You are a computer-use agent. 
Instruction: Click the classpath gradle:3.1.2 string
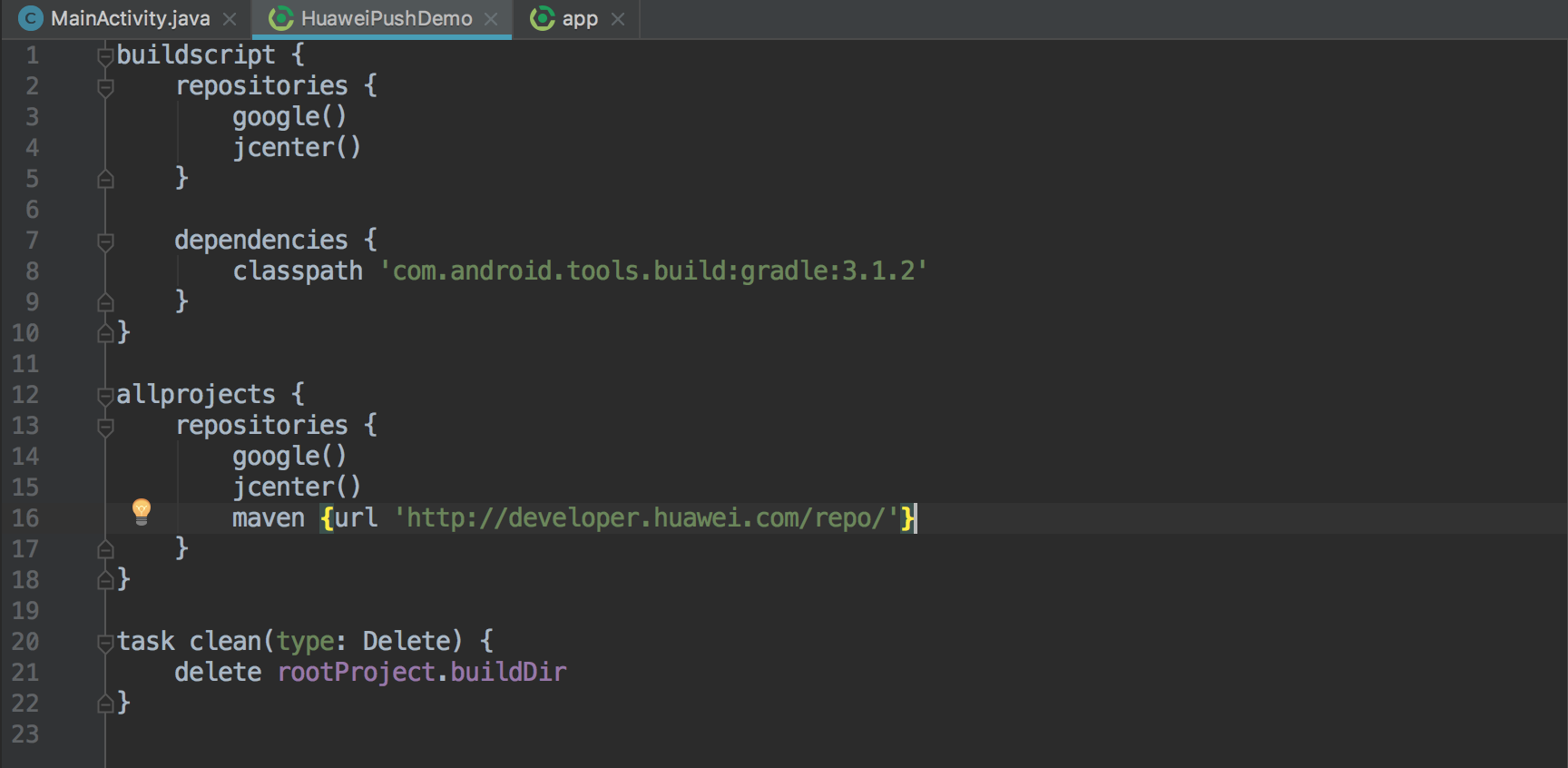click(x=653, y=271)
